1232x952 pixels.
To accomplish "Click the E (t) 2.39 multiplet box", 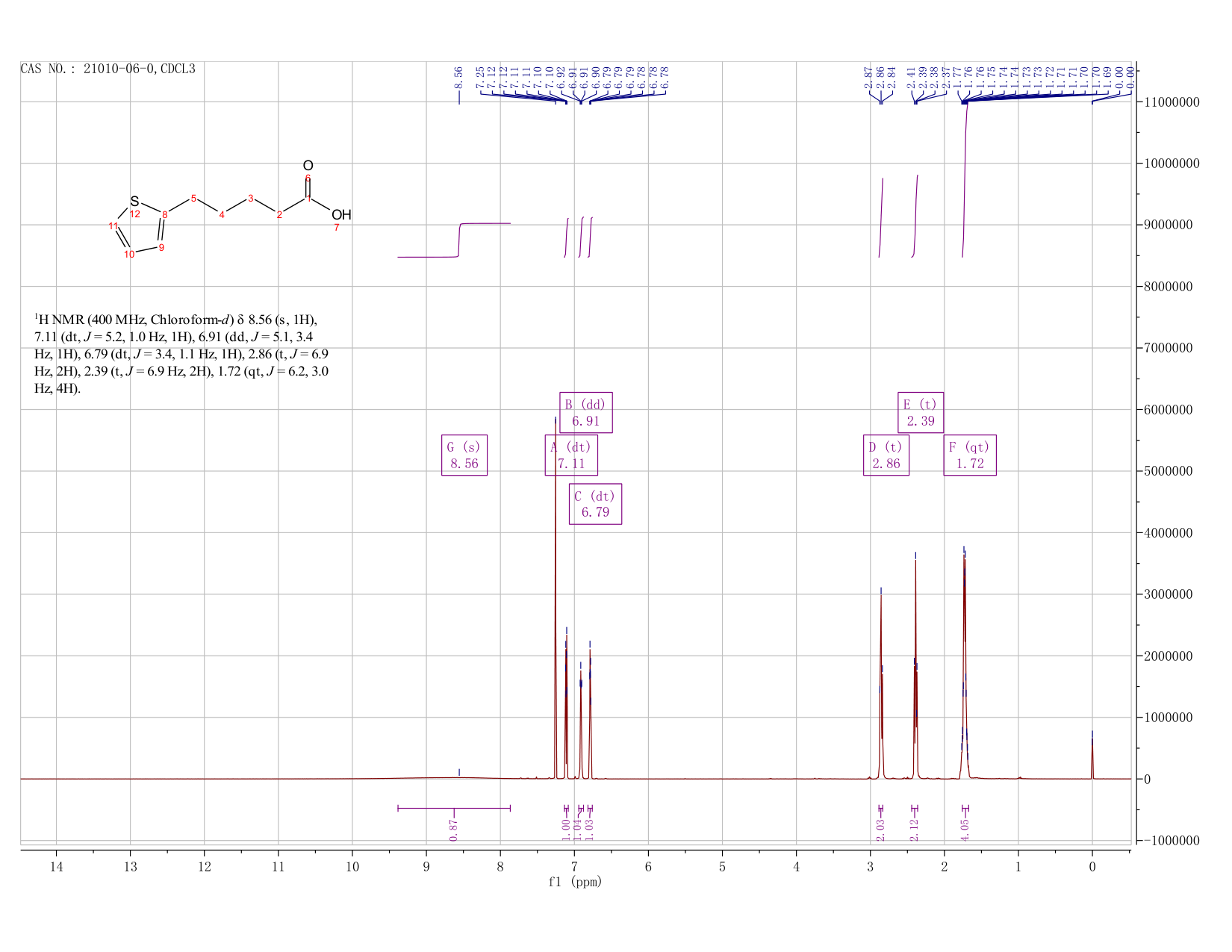I will tap(921, 412).
